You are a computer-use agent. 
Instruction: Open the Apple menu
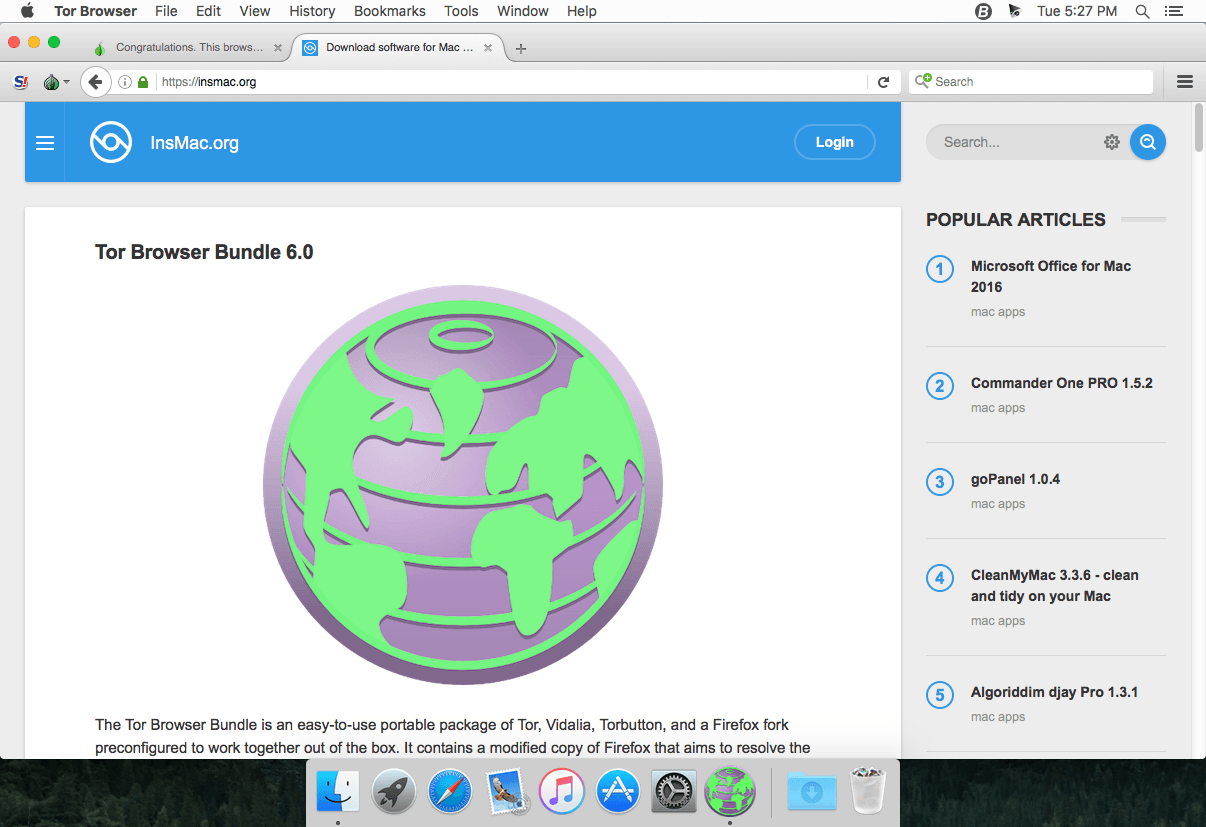(x=27, y=11)
